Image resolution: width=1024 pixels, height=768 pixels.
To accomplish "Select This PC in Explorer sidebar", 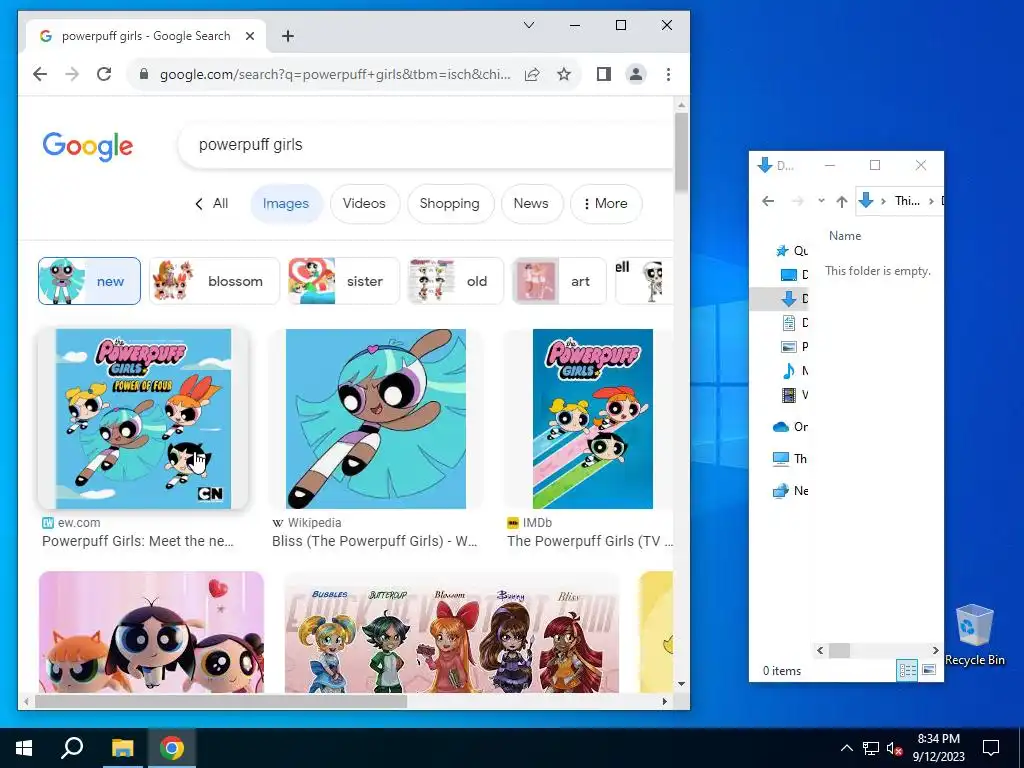I will coord(790,458).
